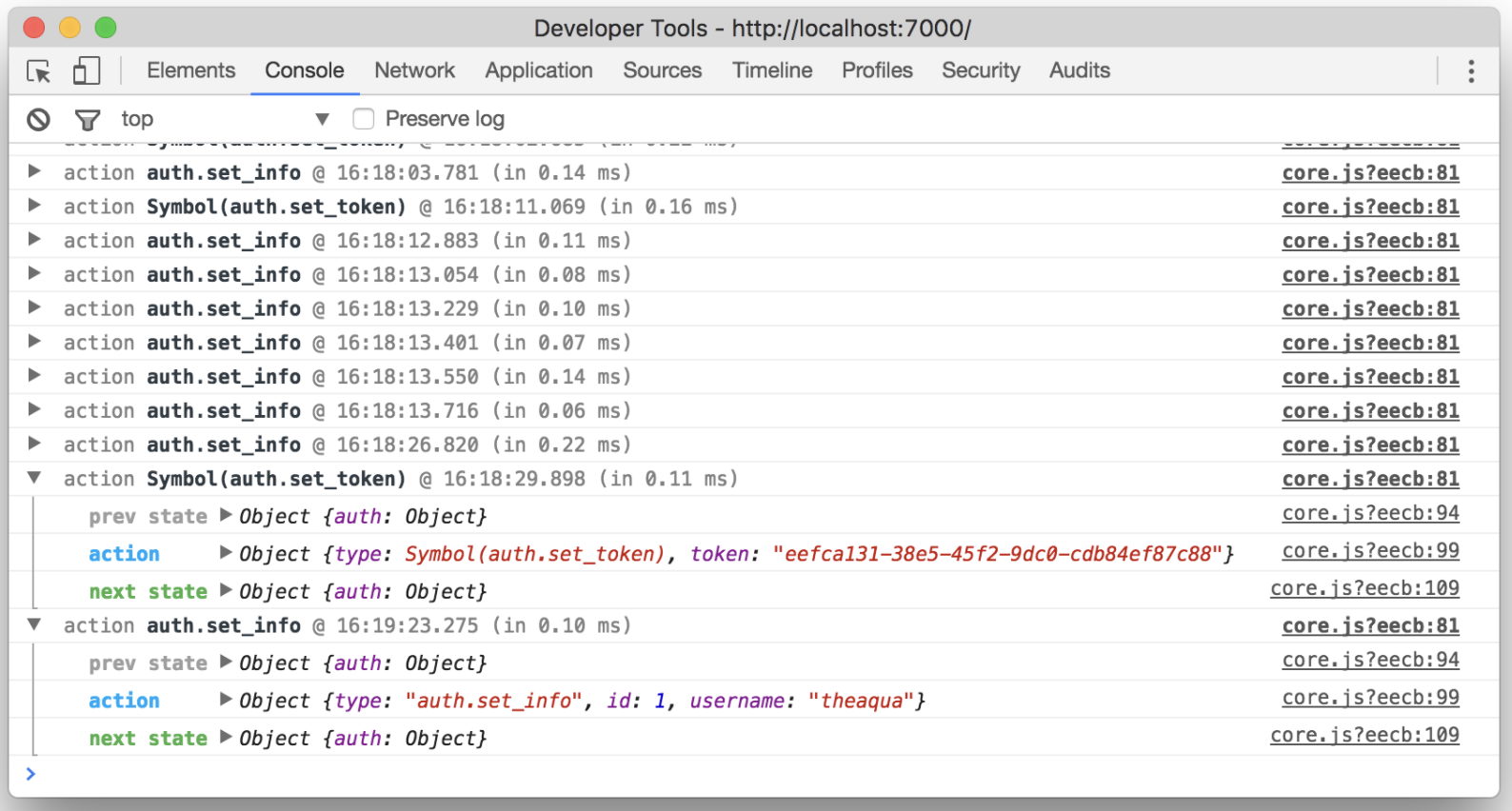Focus the console prompt input line
The height and width of the screenshot is (811, 1512).
752,775
